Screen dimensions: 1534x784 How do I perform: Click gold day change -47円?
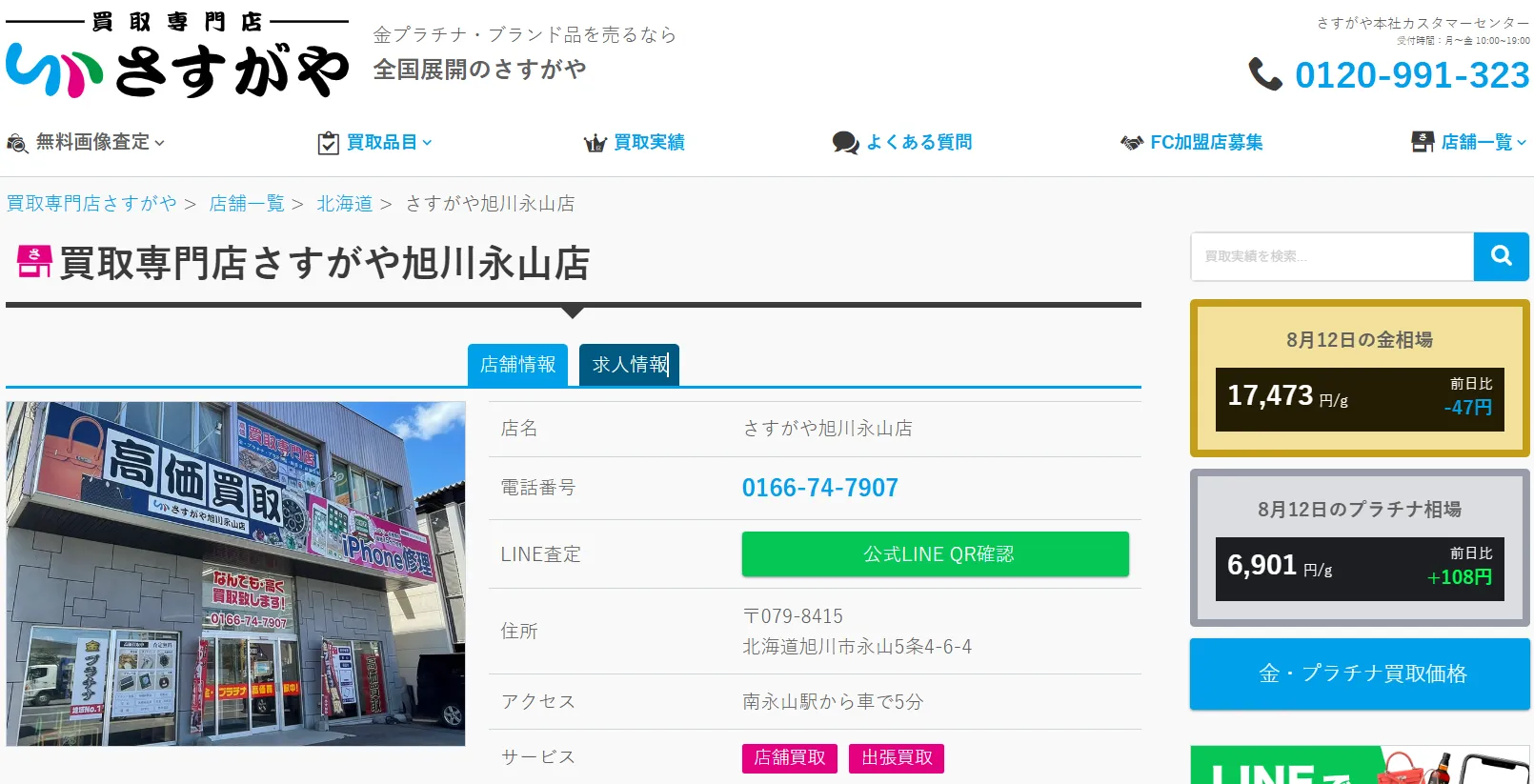tap(1467, 407)
